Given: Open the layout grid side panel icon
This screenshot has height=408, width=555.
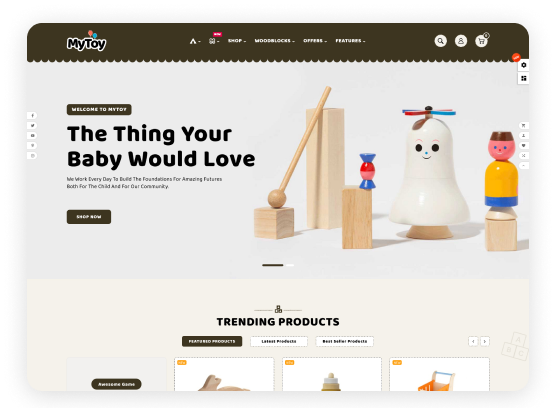Looking at the screenshot, I should coord(523,78).
